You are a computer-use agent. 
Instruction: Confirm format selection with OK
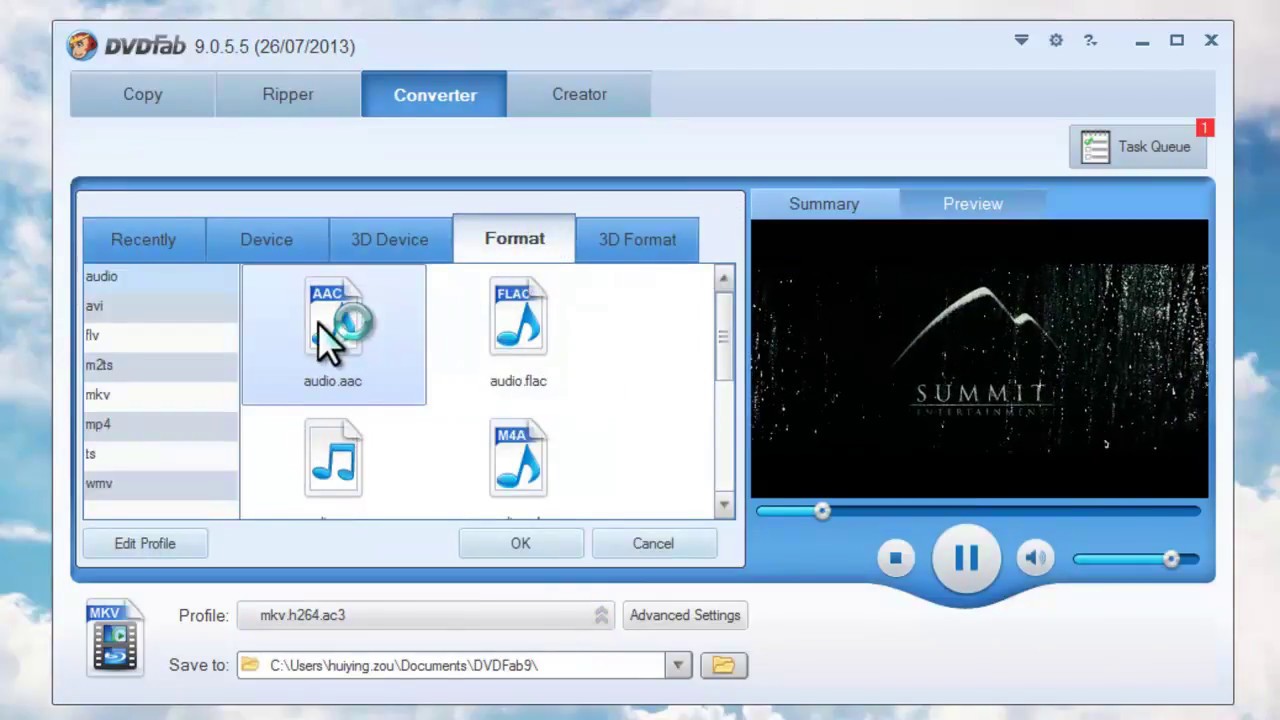521,543
